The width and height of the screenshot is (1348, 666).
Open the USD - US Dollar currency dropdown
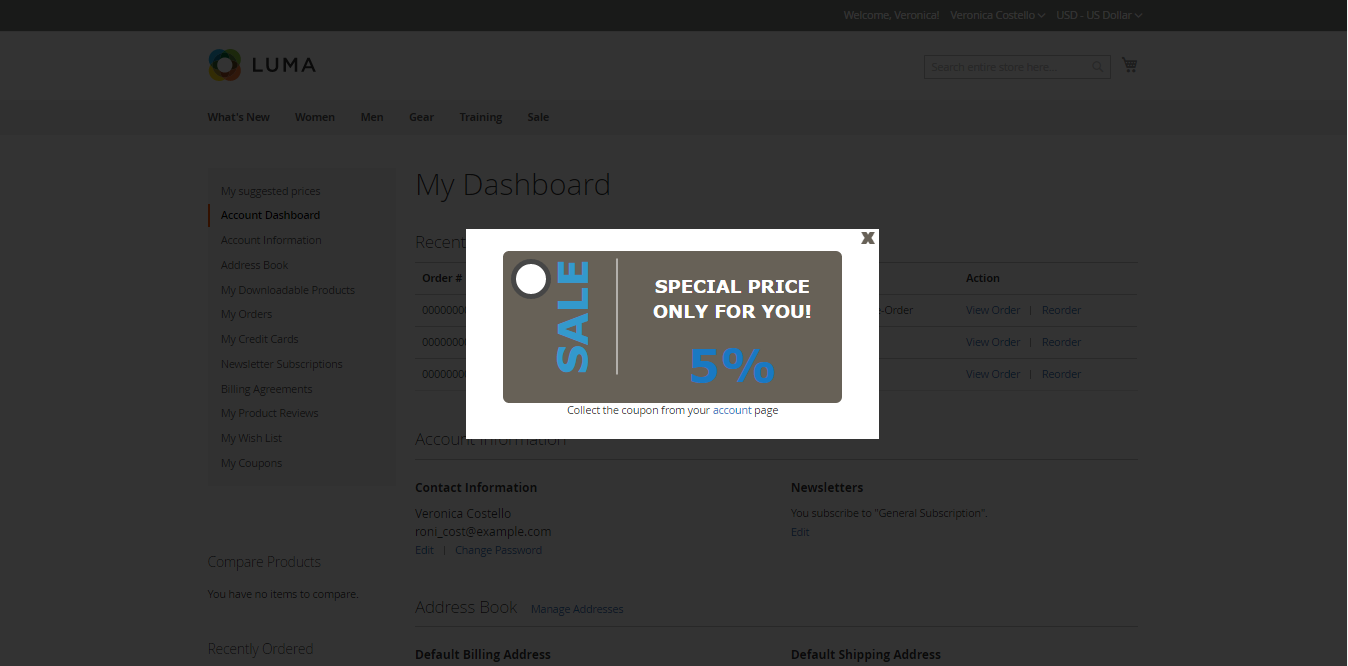point(1099,15)
